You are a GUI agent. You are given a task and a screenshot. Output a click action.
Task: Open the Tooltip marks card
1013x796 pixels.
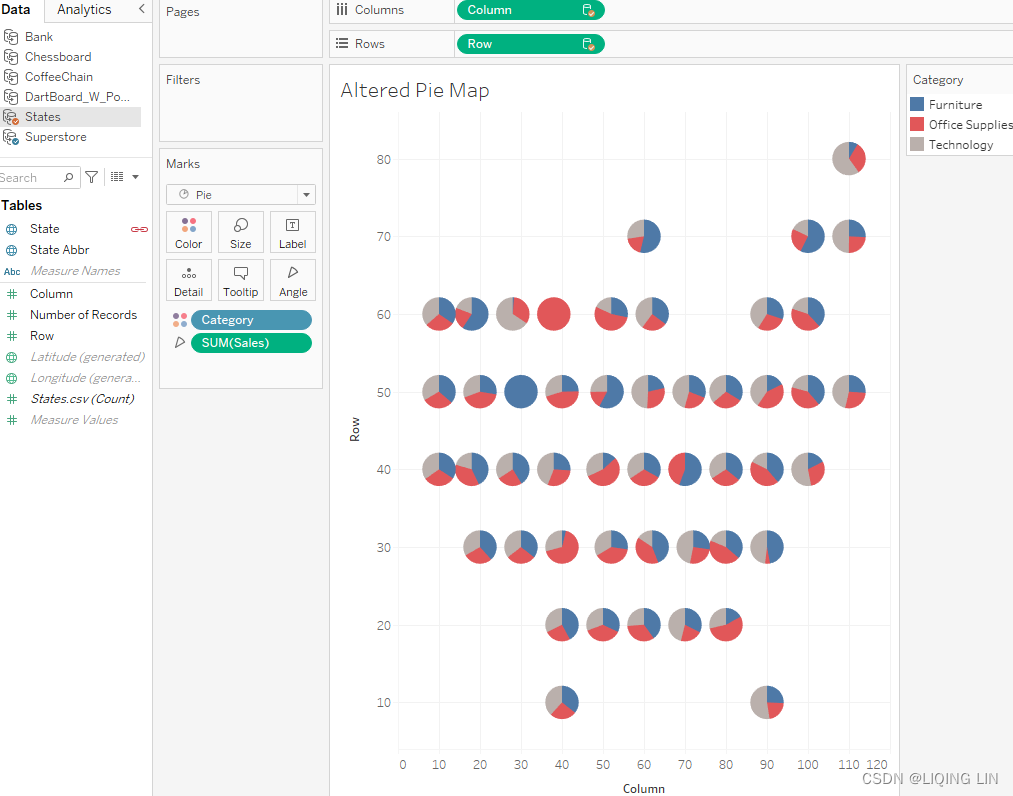coord(240,280)
